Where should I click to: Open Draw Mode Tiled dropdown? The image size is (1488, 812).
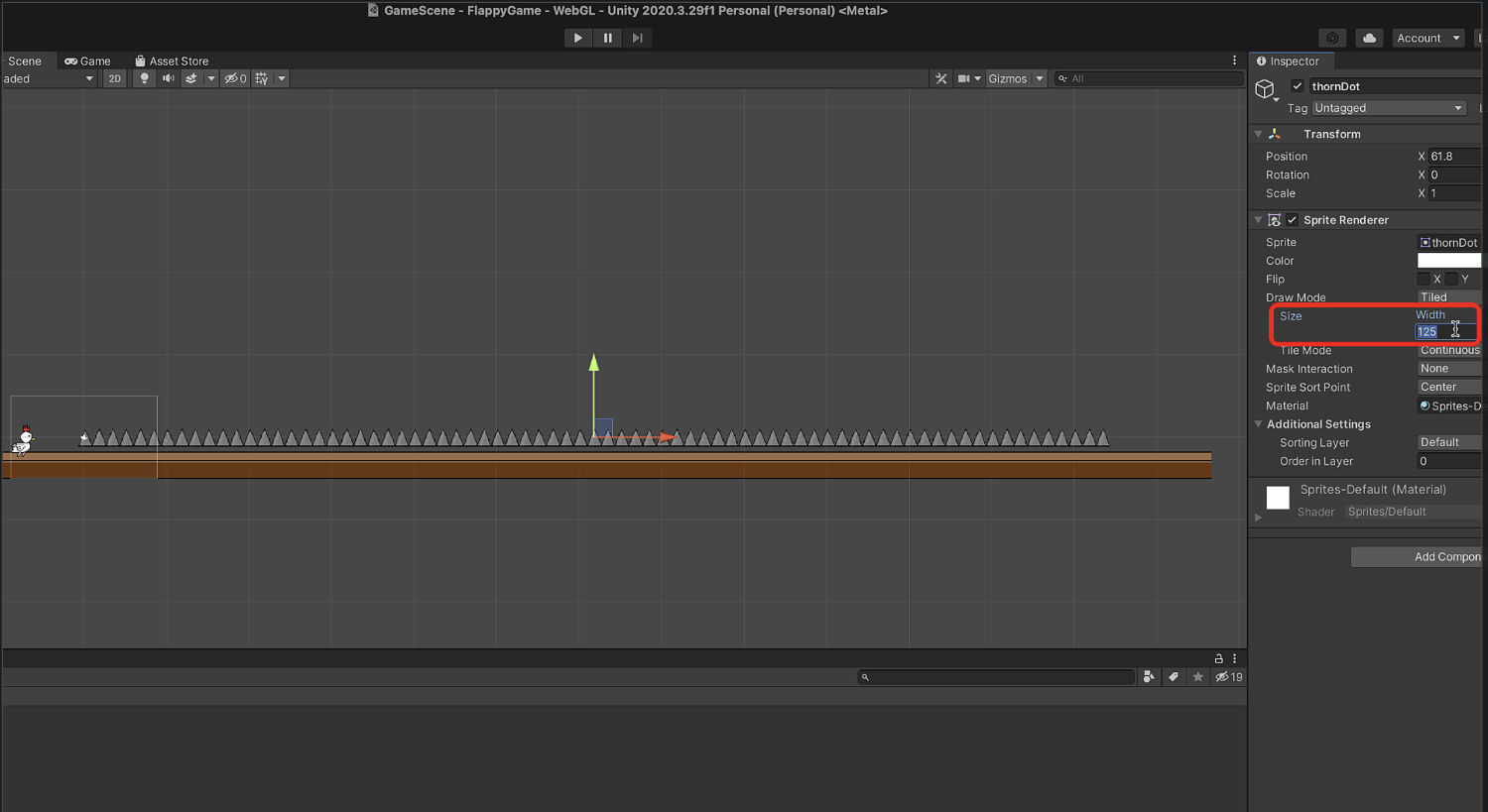click(x=1449, y=297)
